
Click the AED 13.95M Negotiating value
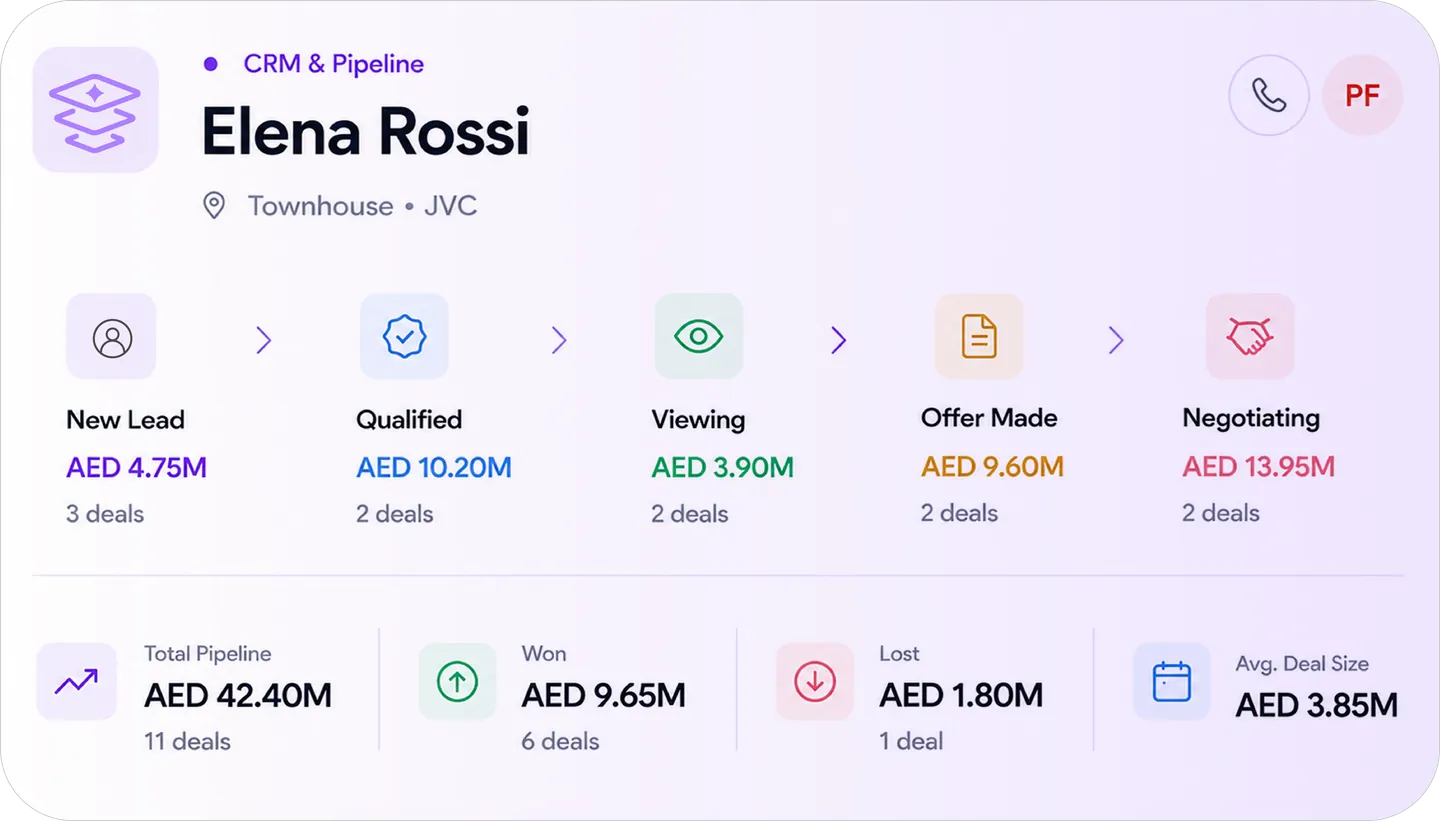tap(1259, 467)
